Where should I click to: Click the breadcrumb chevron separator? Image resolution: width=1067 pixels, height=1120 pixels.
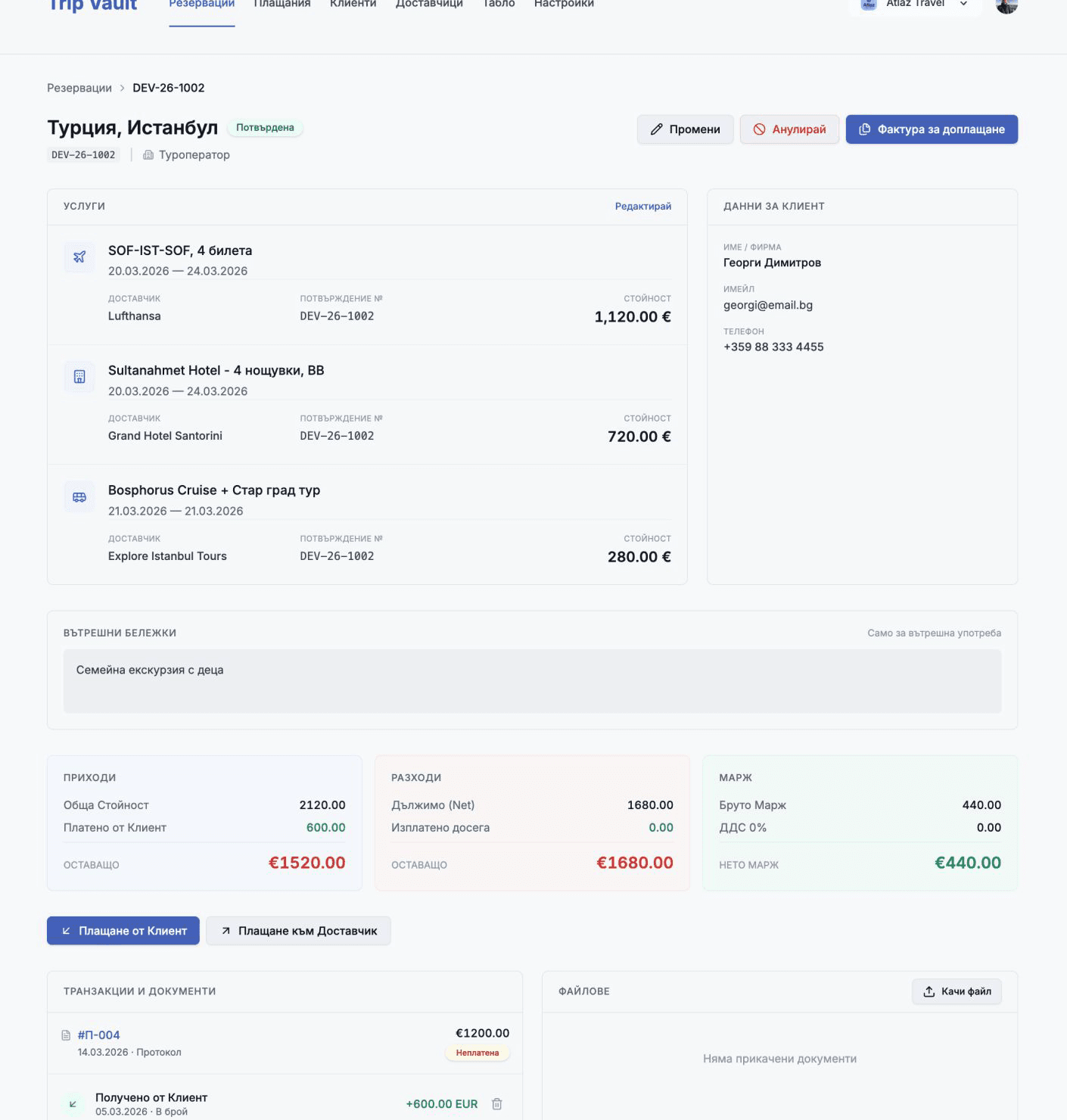123,88
